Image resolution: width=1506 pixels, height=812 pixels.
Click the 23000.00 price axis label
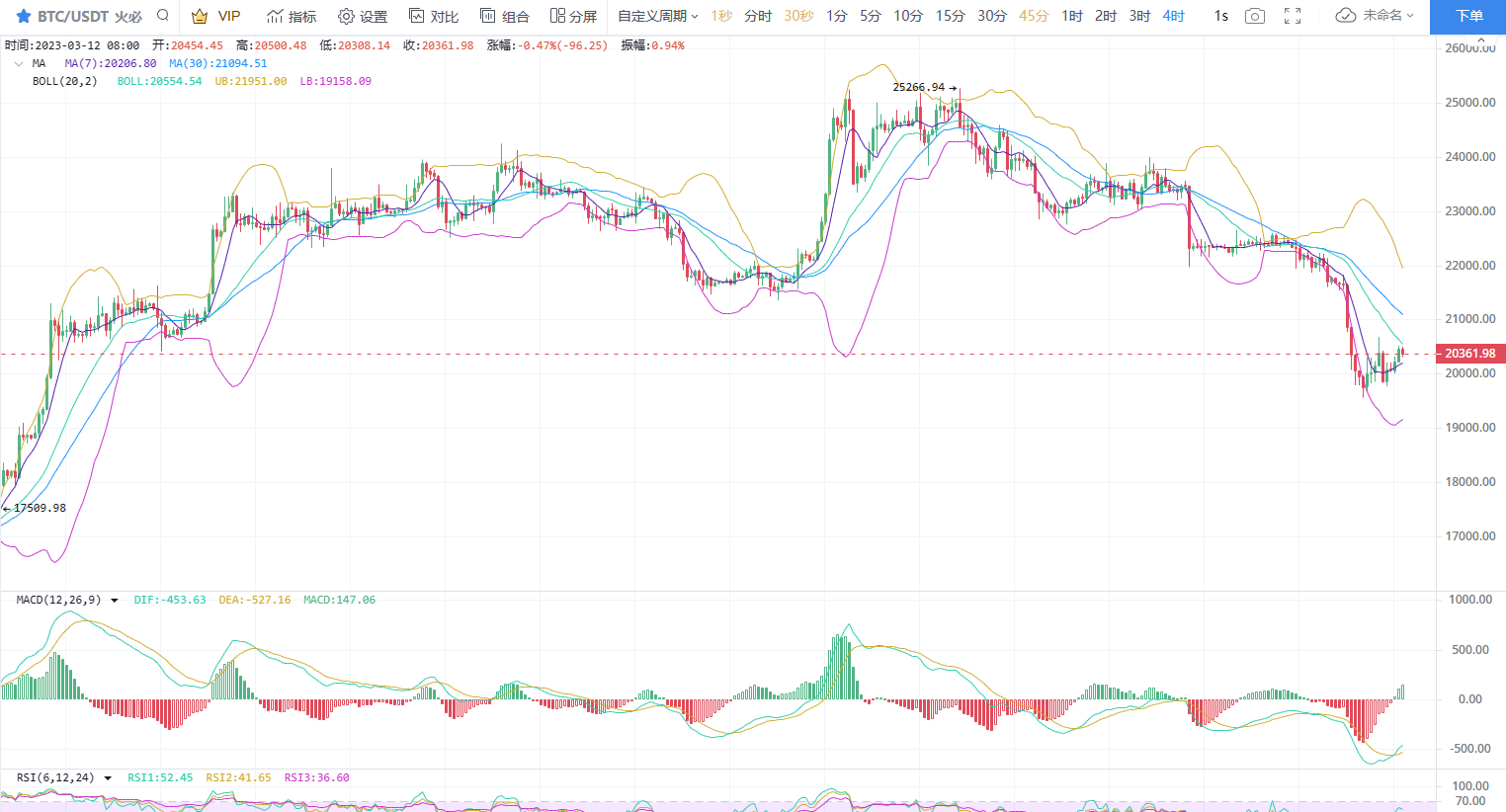(1469, 211)
